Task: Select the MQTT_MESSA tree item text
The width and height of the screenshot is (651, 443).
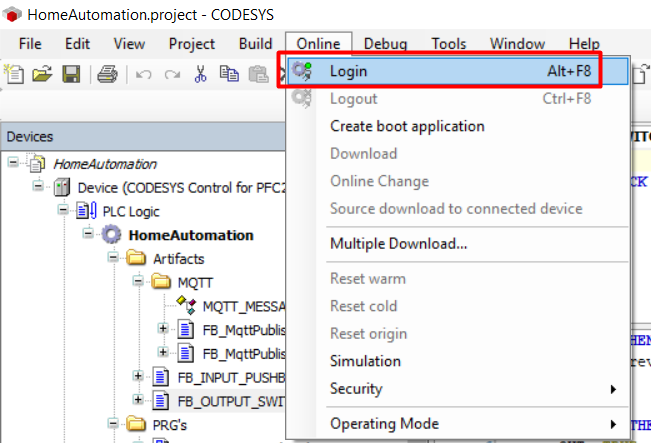Action: coord(244,306)
